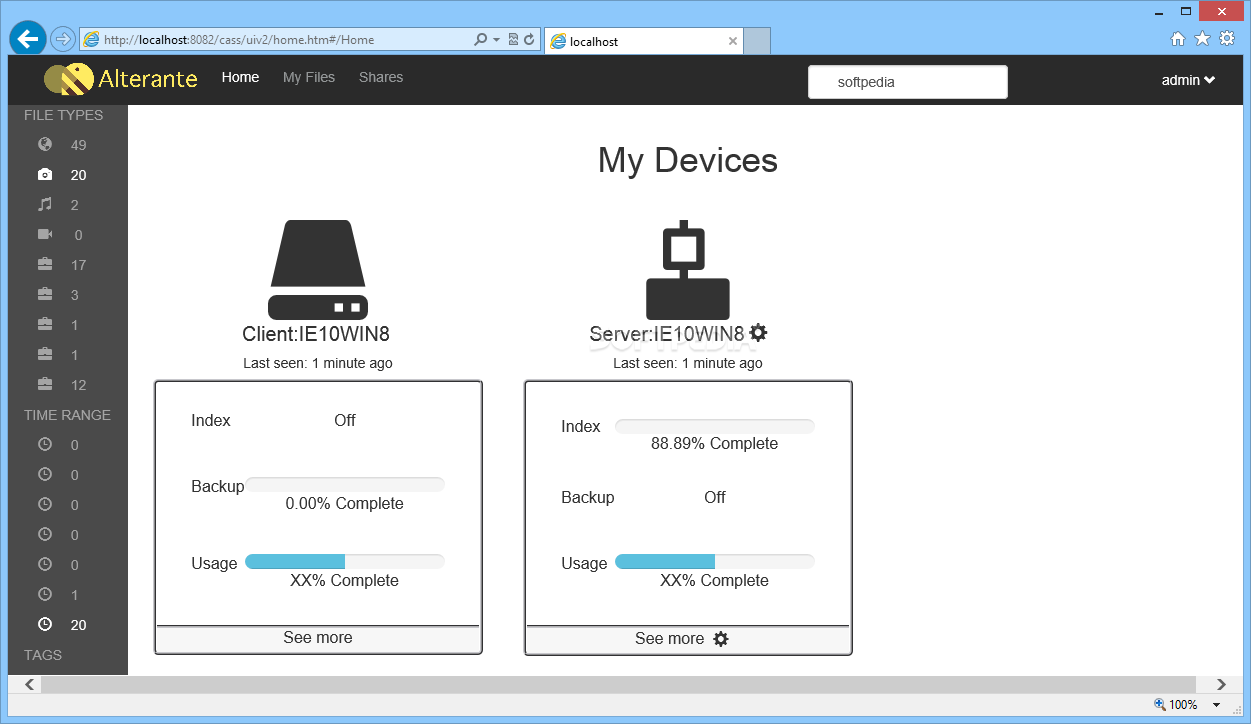Click the Server:IE10WIN8 computer icon

(688, 270)
